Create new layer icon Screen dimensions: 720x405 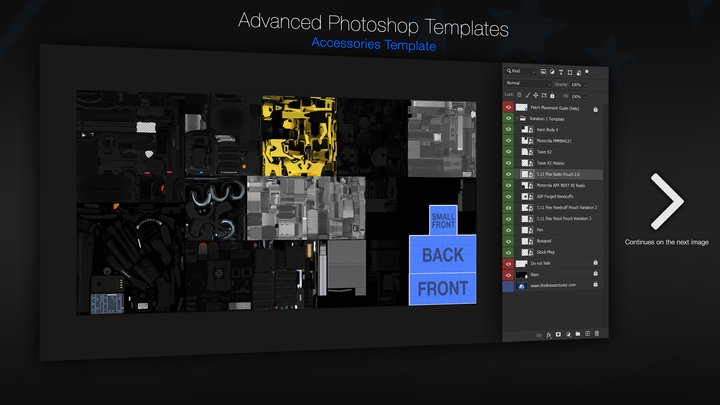pyautogui.click(x=587, y=333)
